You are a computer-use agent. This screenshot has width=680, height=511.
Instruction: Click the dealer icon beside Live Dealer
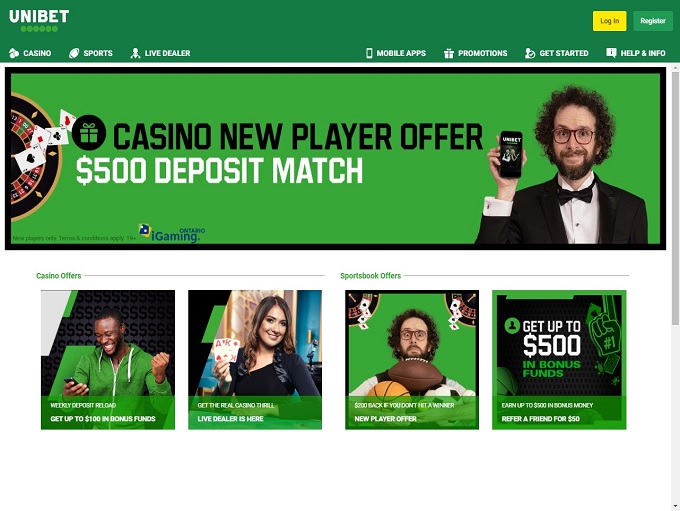(x=135, y=53)
